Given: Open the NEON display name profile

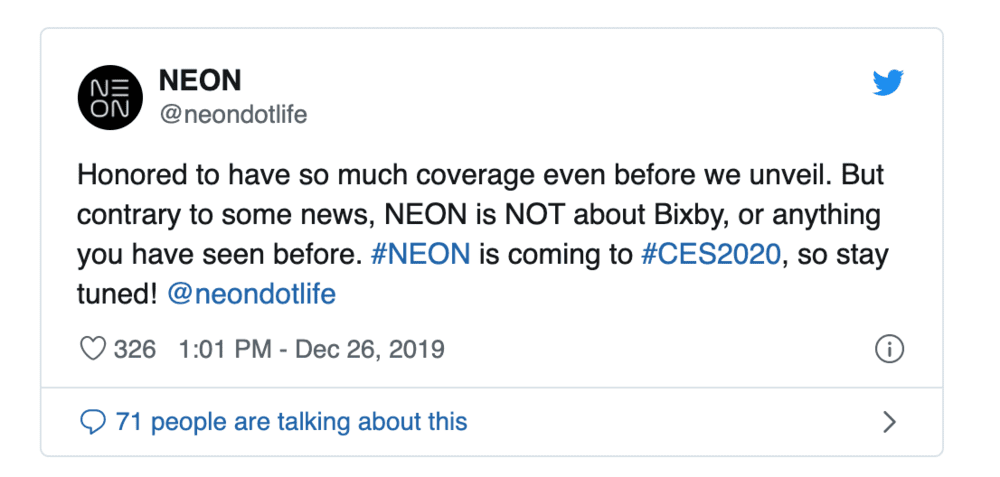Looking at the screenshot, I should coord(200,80).
